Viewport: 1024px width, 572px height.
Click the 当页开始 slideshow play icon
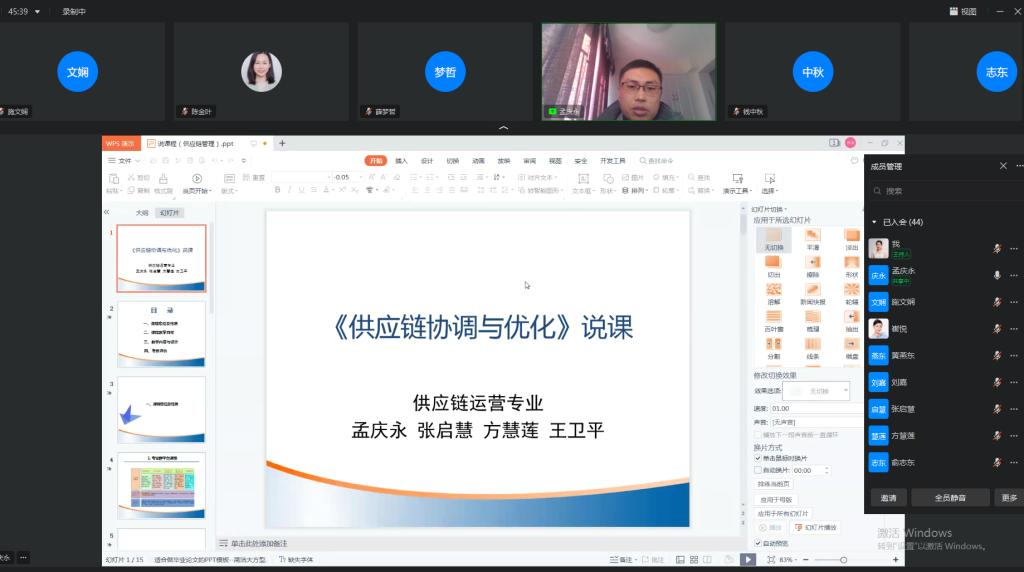pyautogui.click(x=197, y=178)
